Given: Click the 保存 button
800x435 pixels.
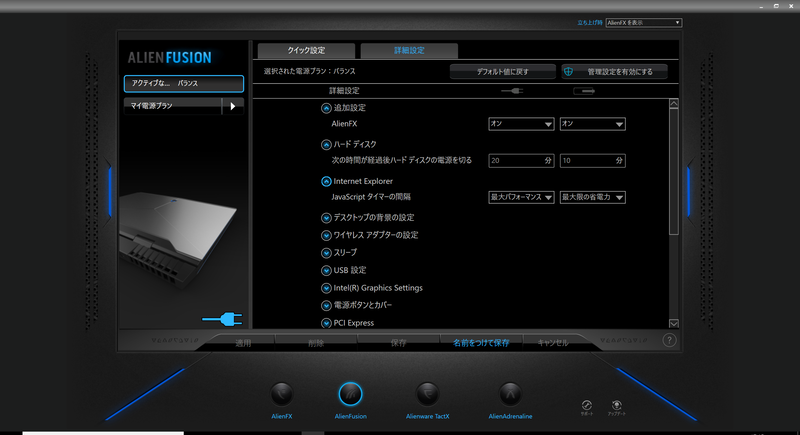Looking at the screenshot, I should tap(398, 343).
